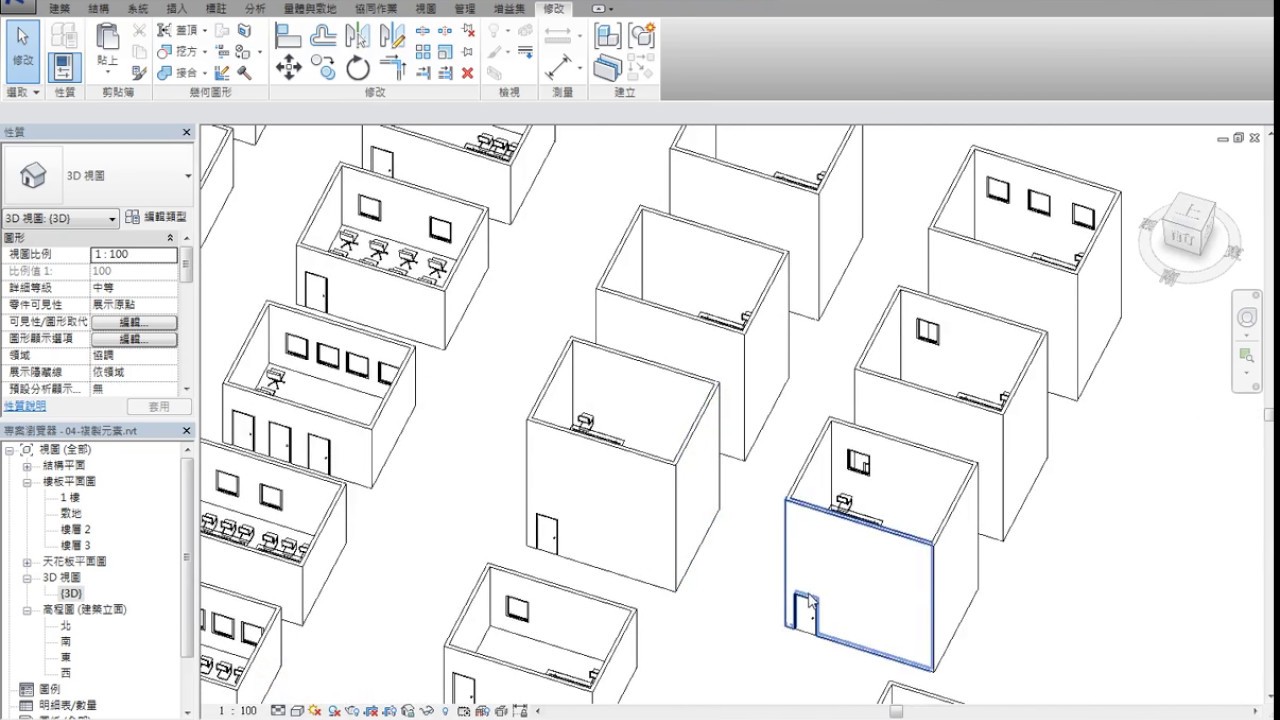Select the Scale tool
Image resolution: width=1280 pixels, height=720 pixels.
tap(444, 52)
